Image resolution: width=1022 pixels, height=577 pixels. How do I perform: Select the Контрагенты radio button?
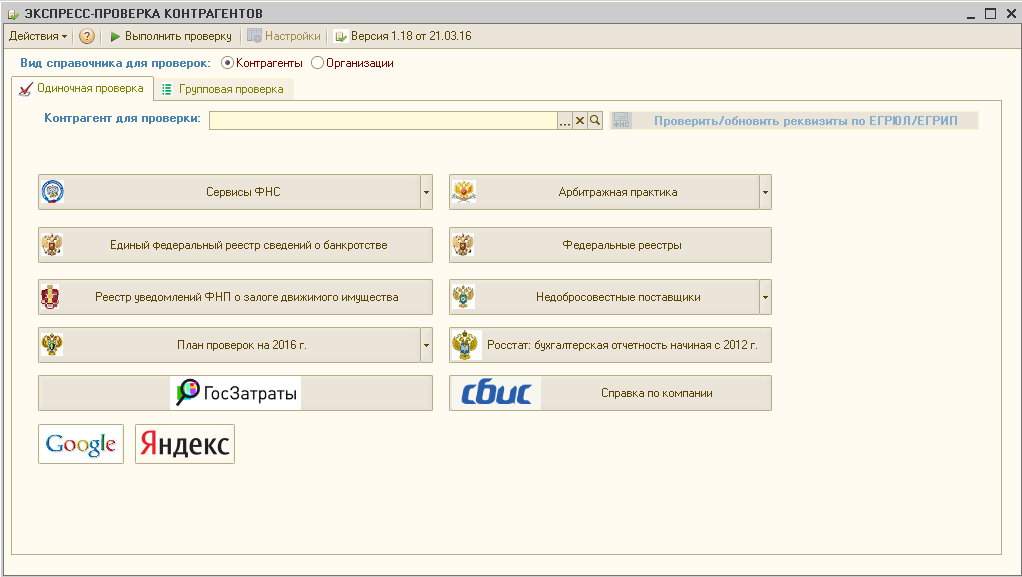[x=227, y=63]
